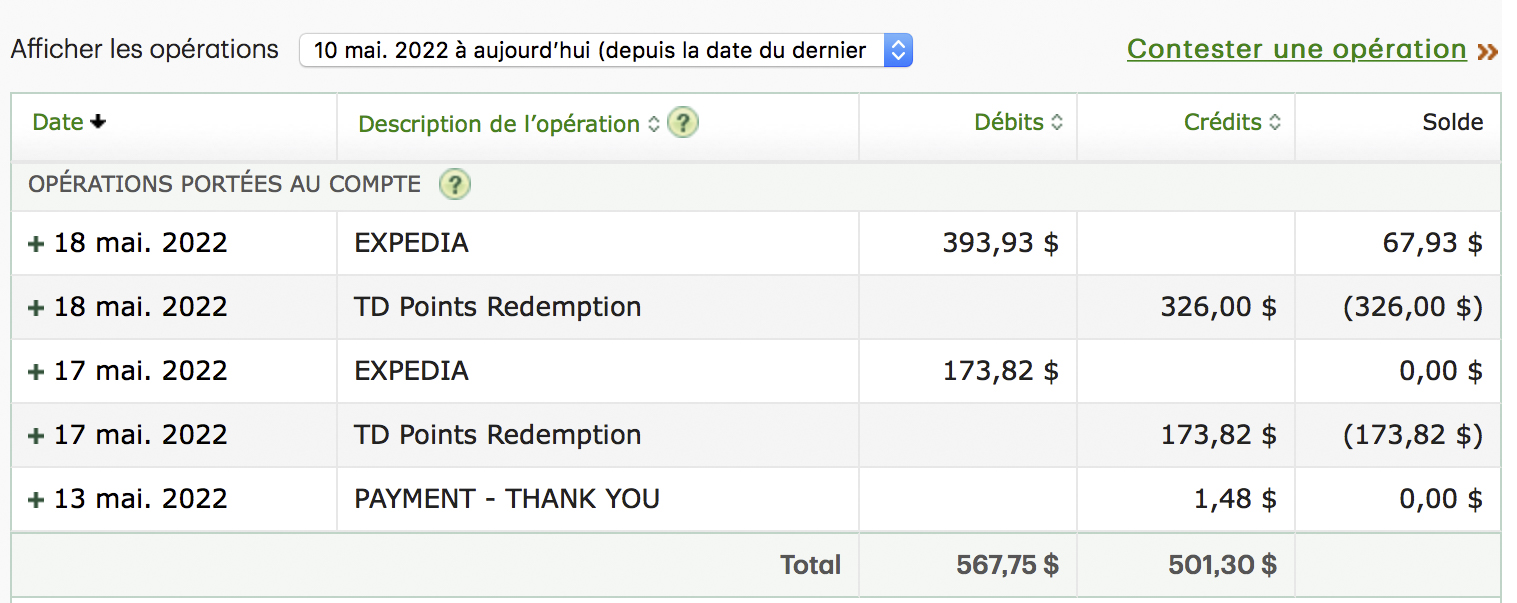Expand the 18 mai EXPEDIA 393,93 $ row
The image size is (1517, 603).
pyautogui.click(x=37, y=244)
